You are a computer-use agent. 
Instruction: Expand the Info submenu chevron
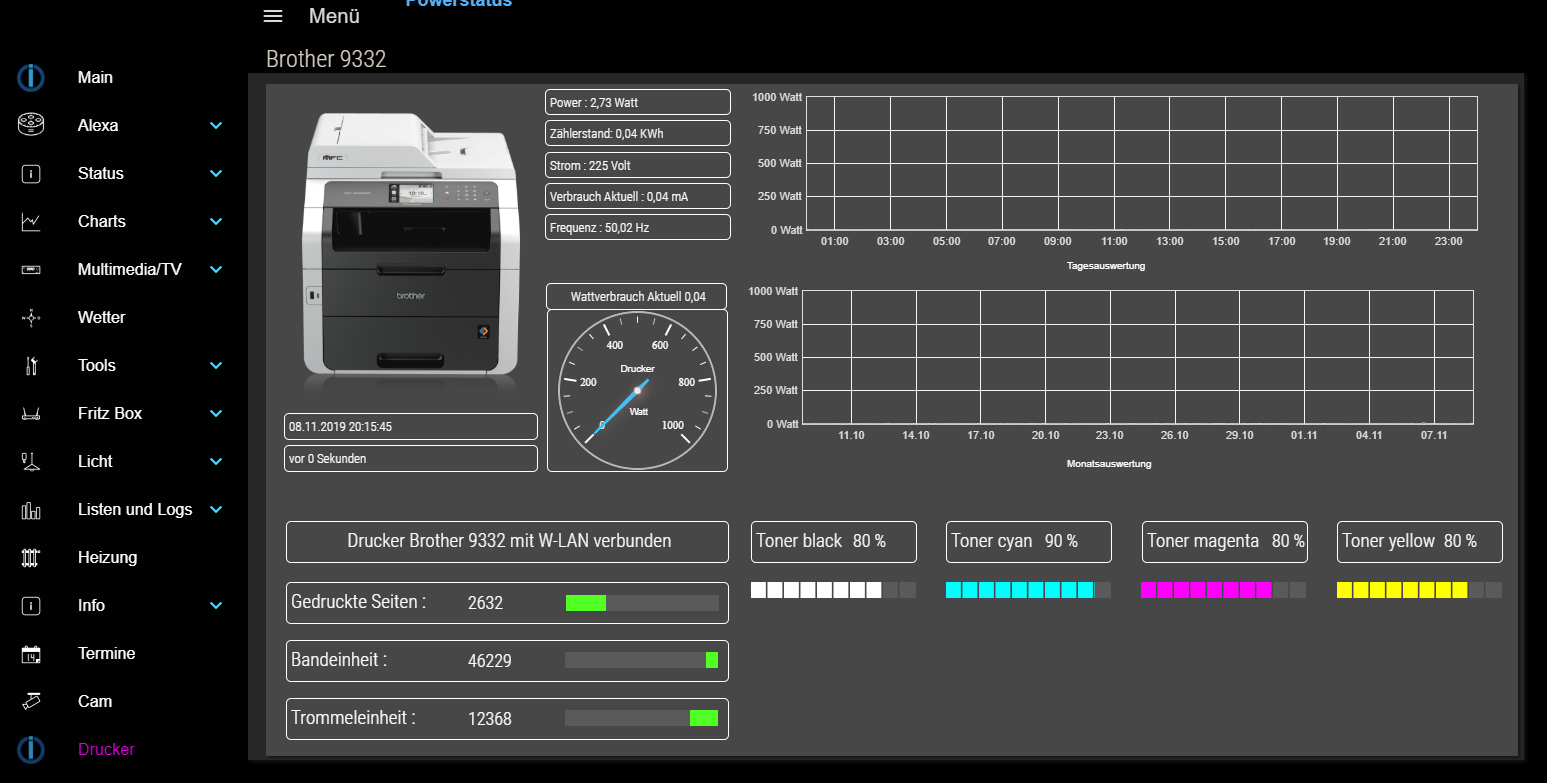click(216, 606)
